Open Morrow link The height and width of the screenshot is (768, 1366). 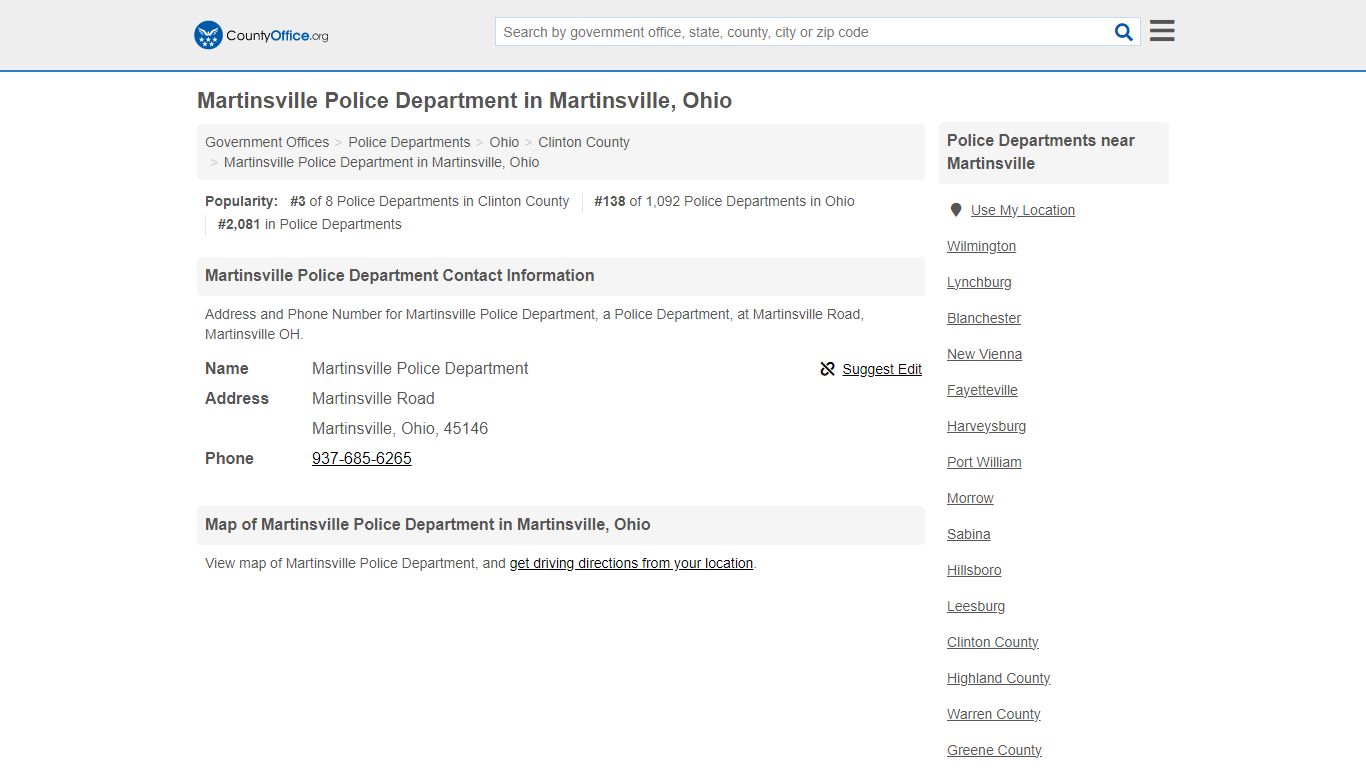click(970, 498)
